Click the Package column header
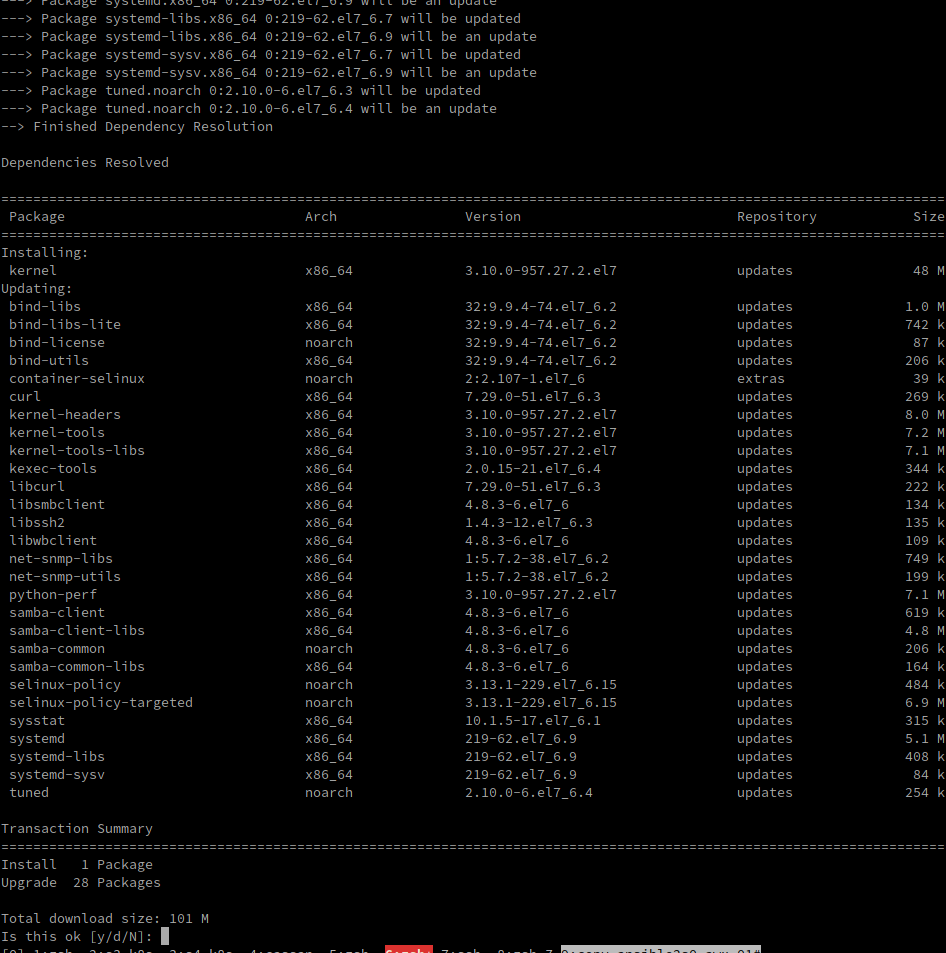 [x=37, y=217]
